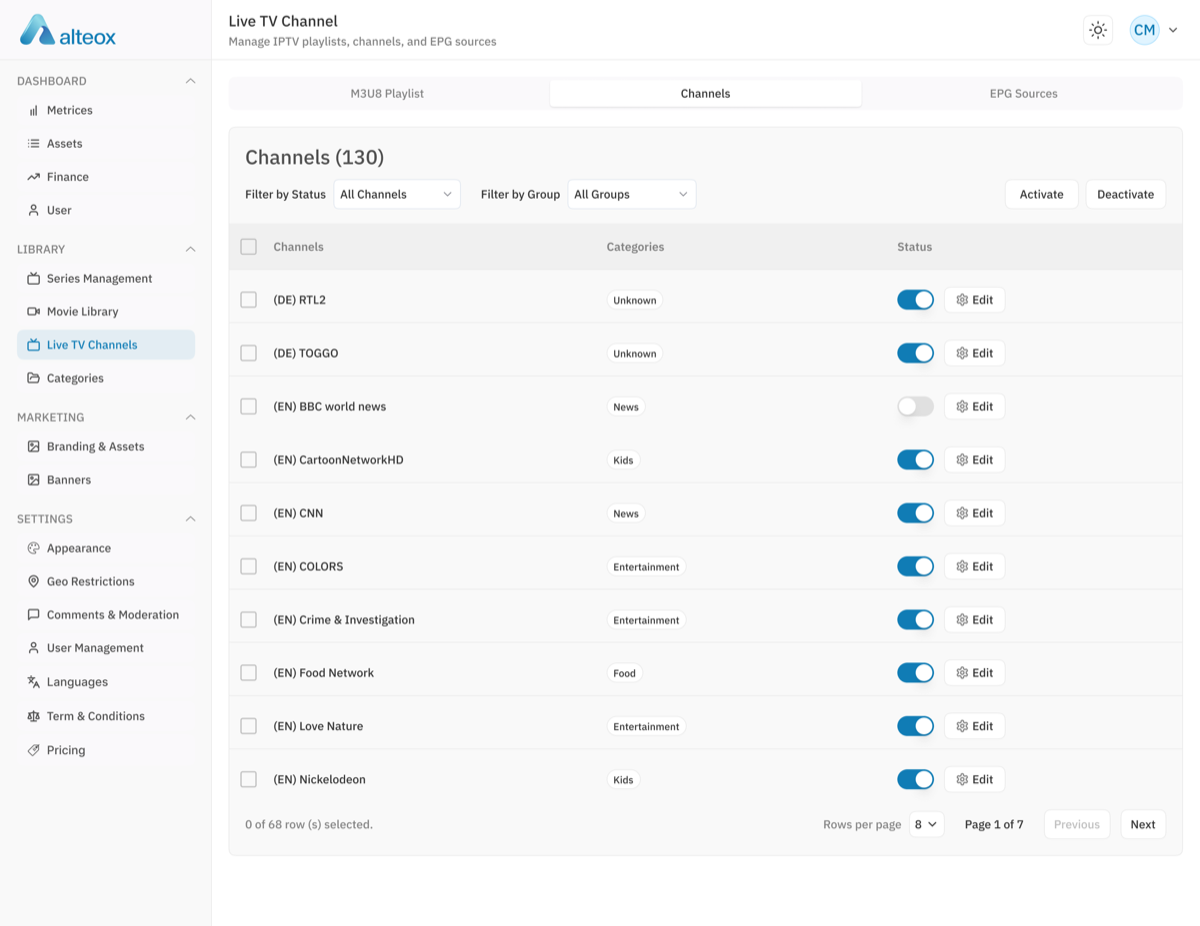Click Live TV Channels icon in sidebar
Image resolution: width=1200 pixels, height=926 pixels.
point(33,345)
